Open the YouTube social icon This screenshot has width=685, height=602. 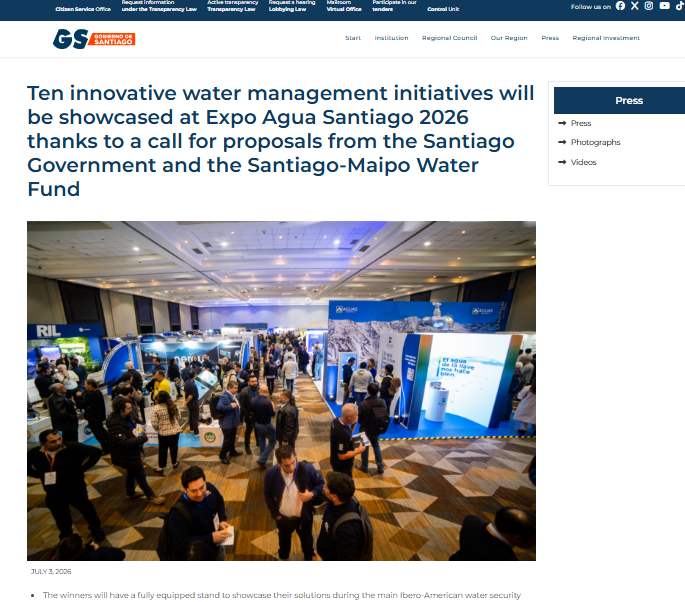pos(664,6)
